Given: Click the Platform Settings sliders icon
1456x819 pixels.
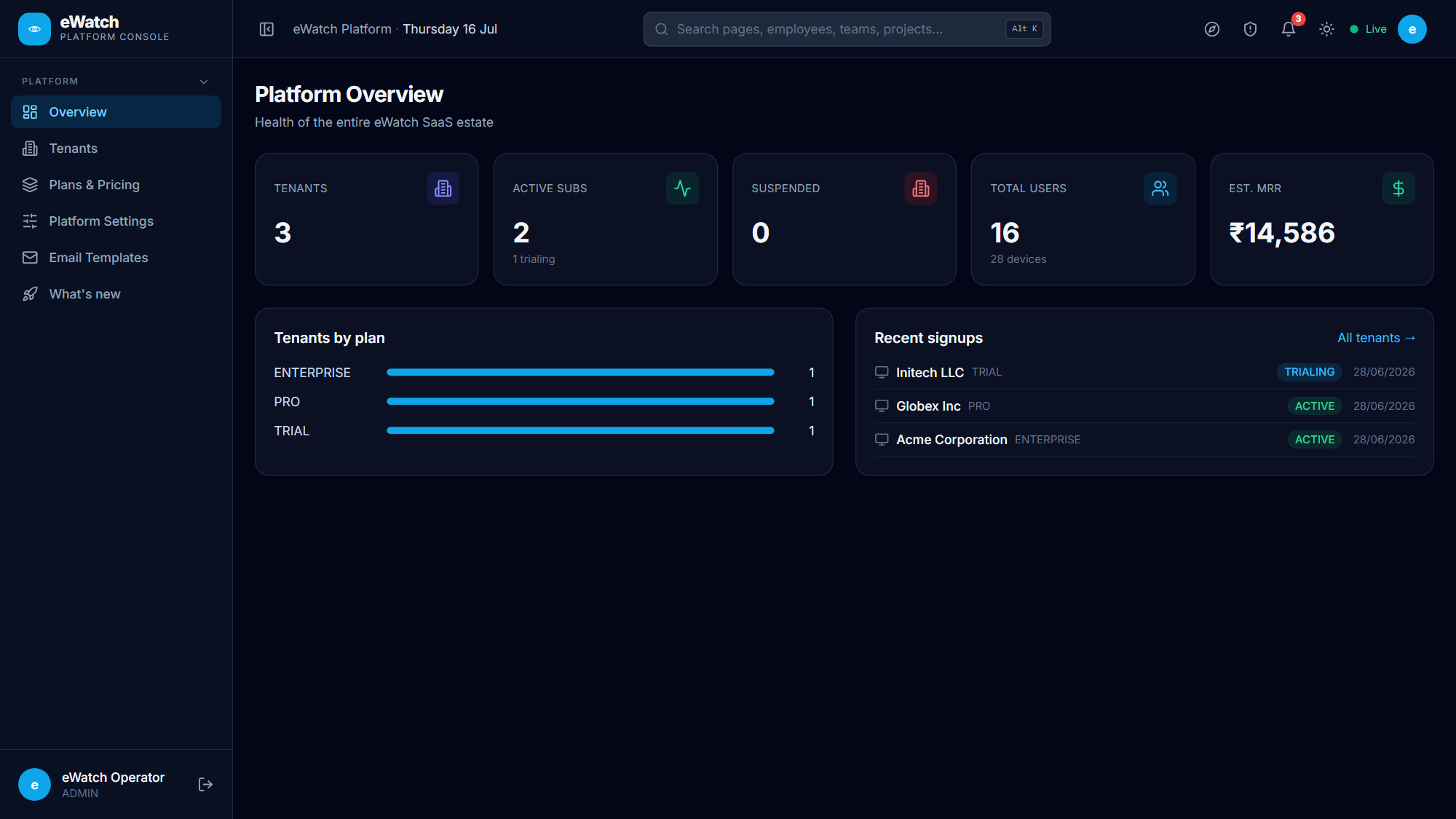Looking at the screenshot, I should click(x=30, y=221).
